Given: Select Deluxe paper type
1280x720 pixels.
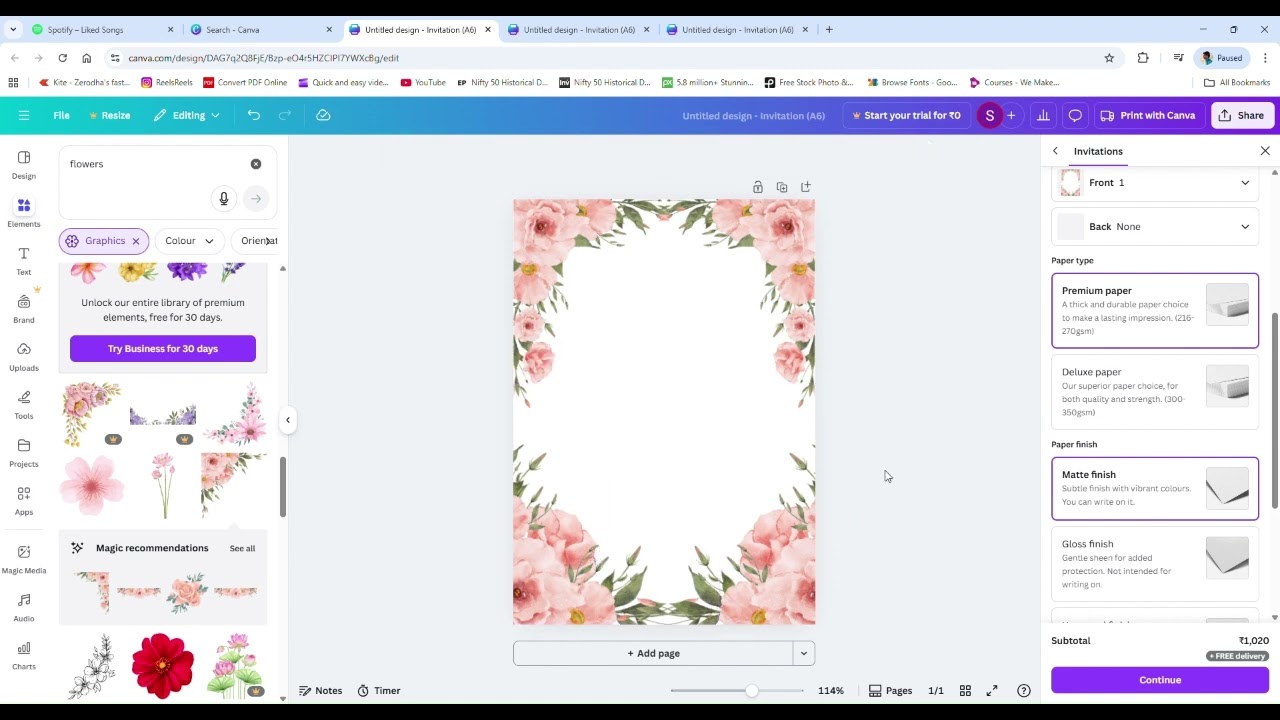Looking at the screenshot, I should [x=1155, y=391].
